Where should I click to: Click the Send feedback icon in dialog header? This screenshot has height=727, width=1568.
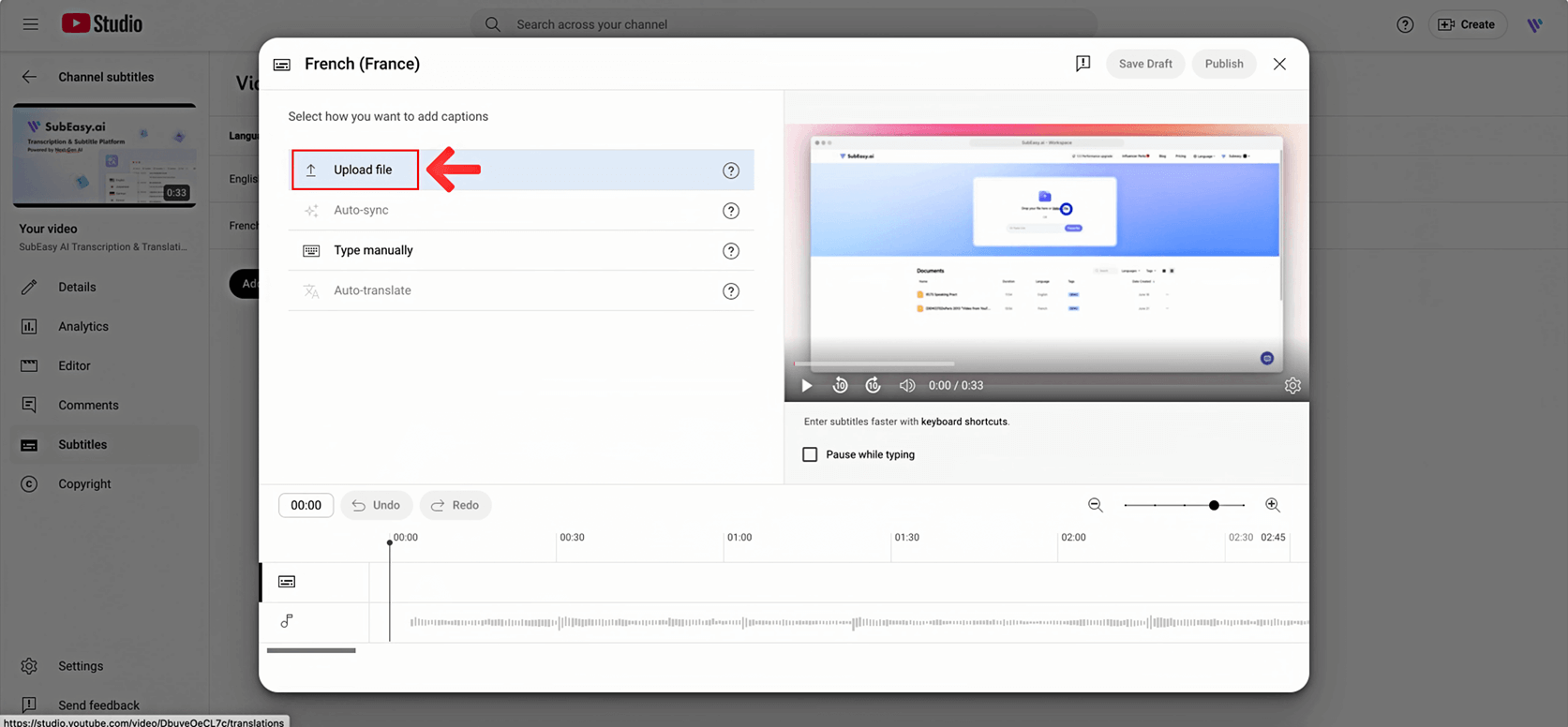1083,64
